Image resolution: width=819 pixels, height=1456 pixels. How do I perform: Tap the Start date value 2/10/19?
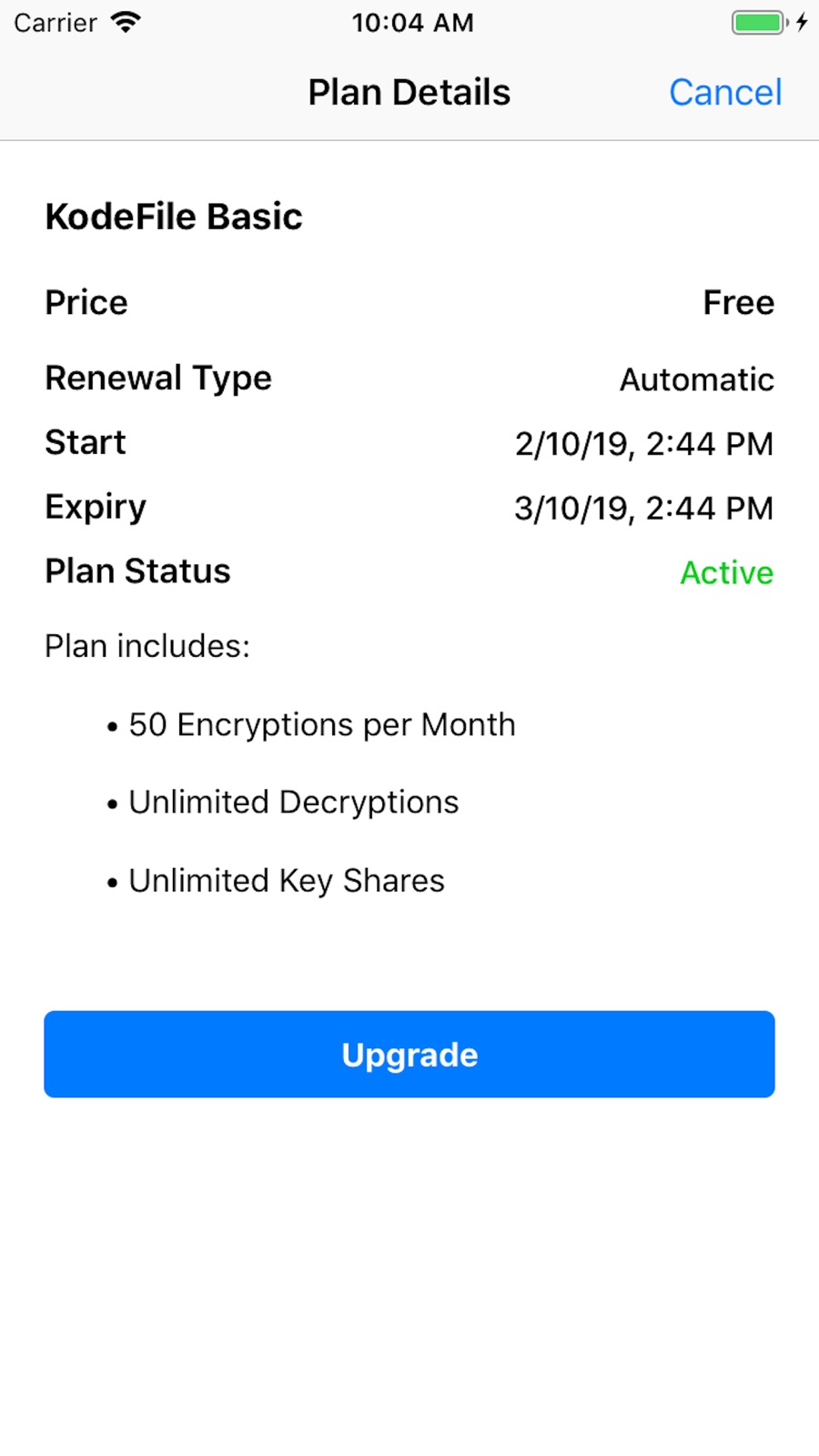643,444
